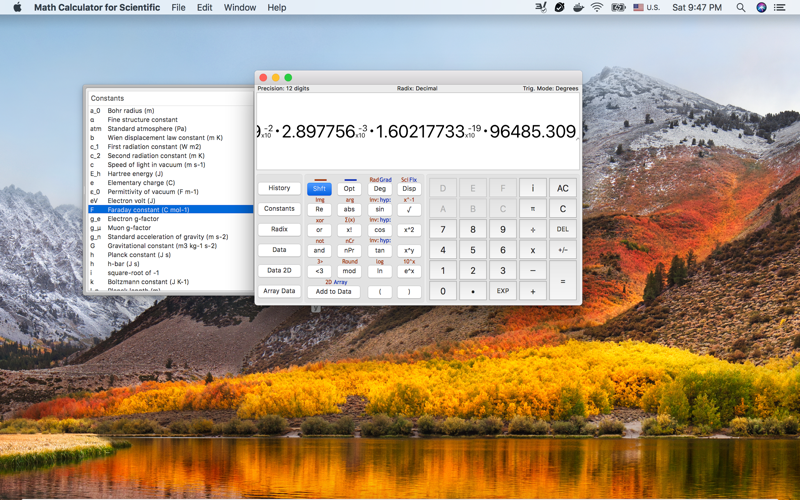
Task: Open the Data 2D panel
Action: tap(279, 270)
